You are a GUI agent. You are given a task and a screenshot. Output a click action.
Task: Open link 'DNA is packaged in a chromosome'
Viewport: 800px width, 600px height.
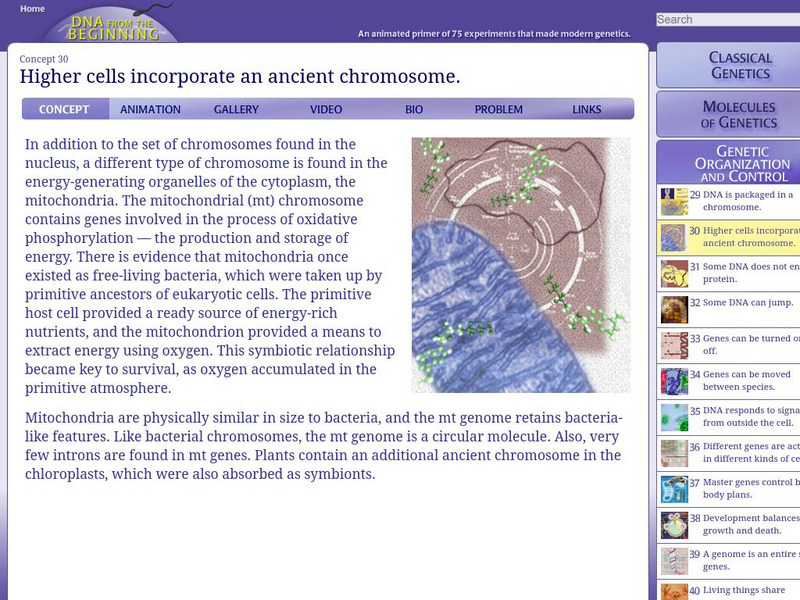(x=748, y=201)
